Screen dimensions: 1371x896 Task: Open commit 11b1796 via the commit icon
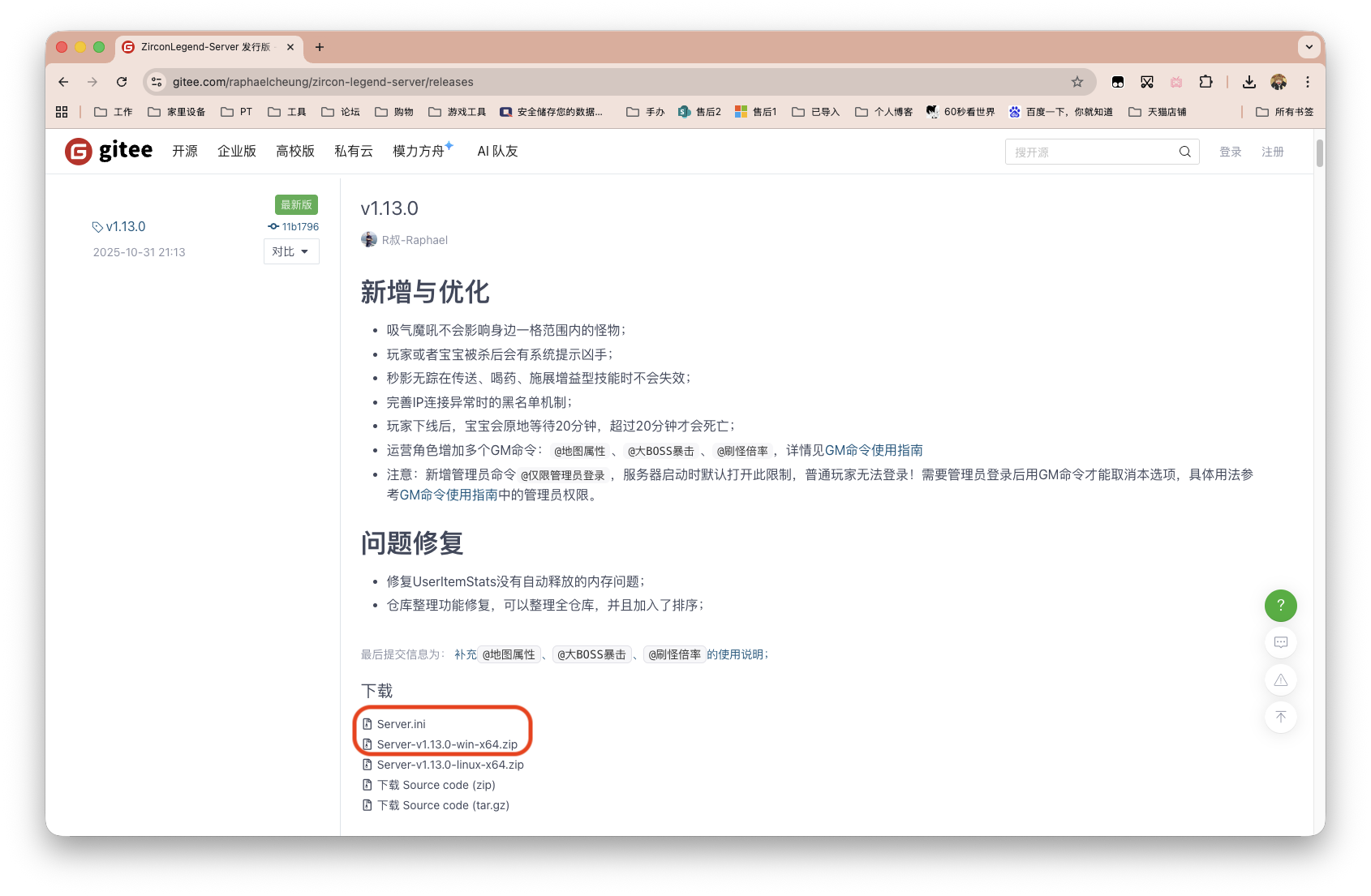pyautogui.click(x=273, y=226)
